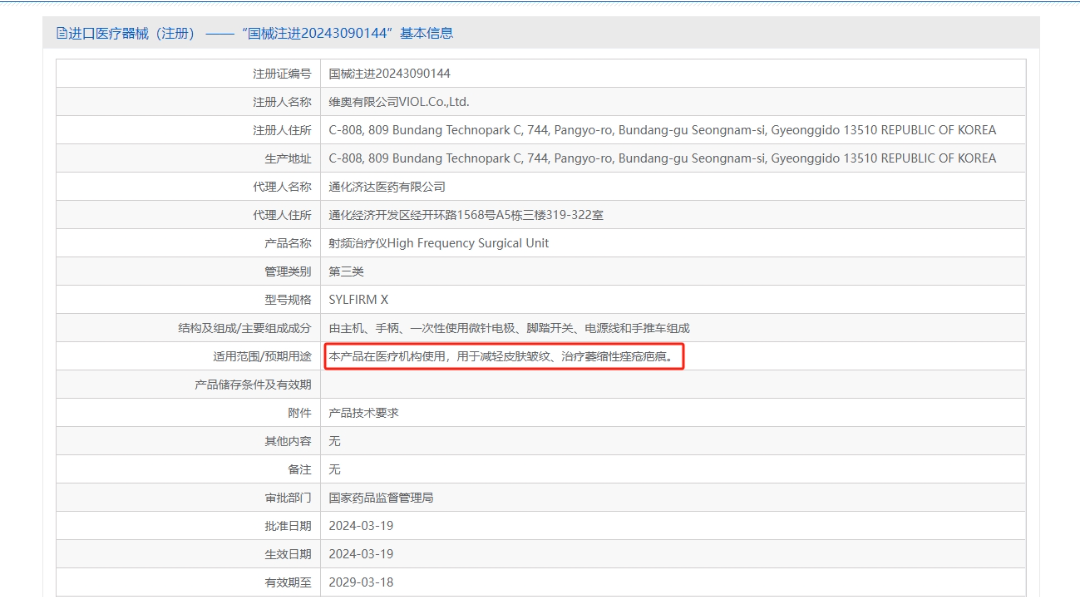Screen dimensions: 1080x597
Task: Click registration number value 国械注进20243090144
Action: [389, 73]
